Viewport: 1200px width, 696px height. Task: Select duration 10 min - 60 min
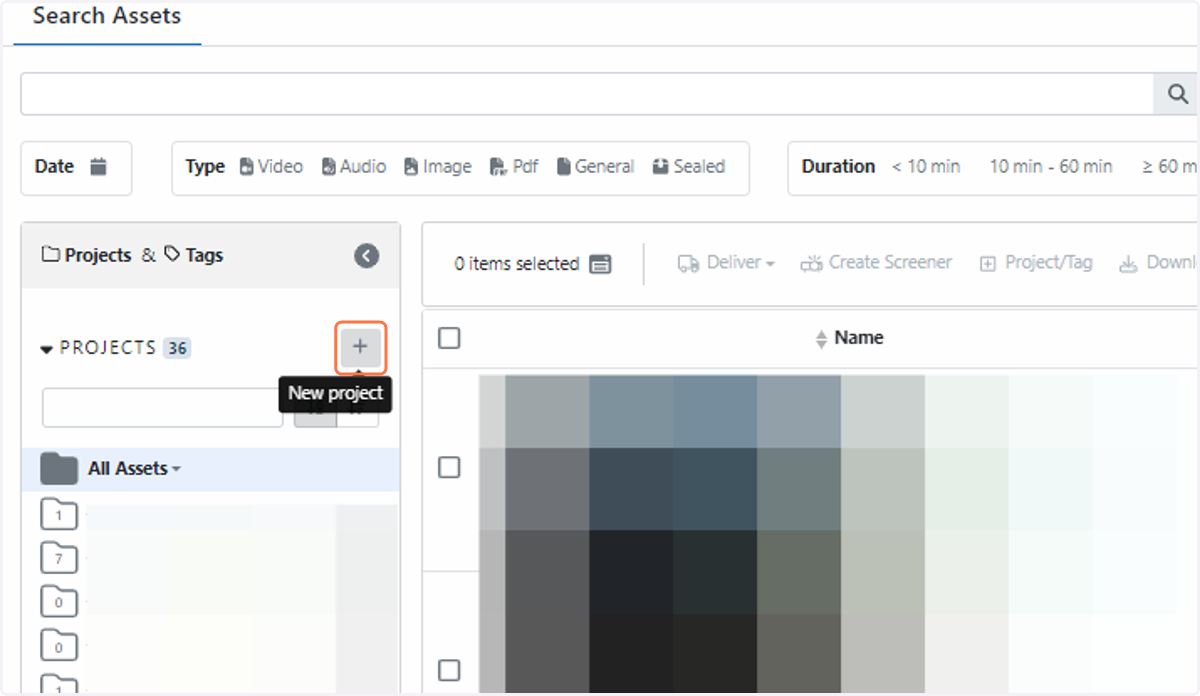point(1051,167)
